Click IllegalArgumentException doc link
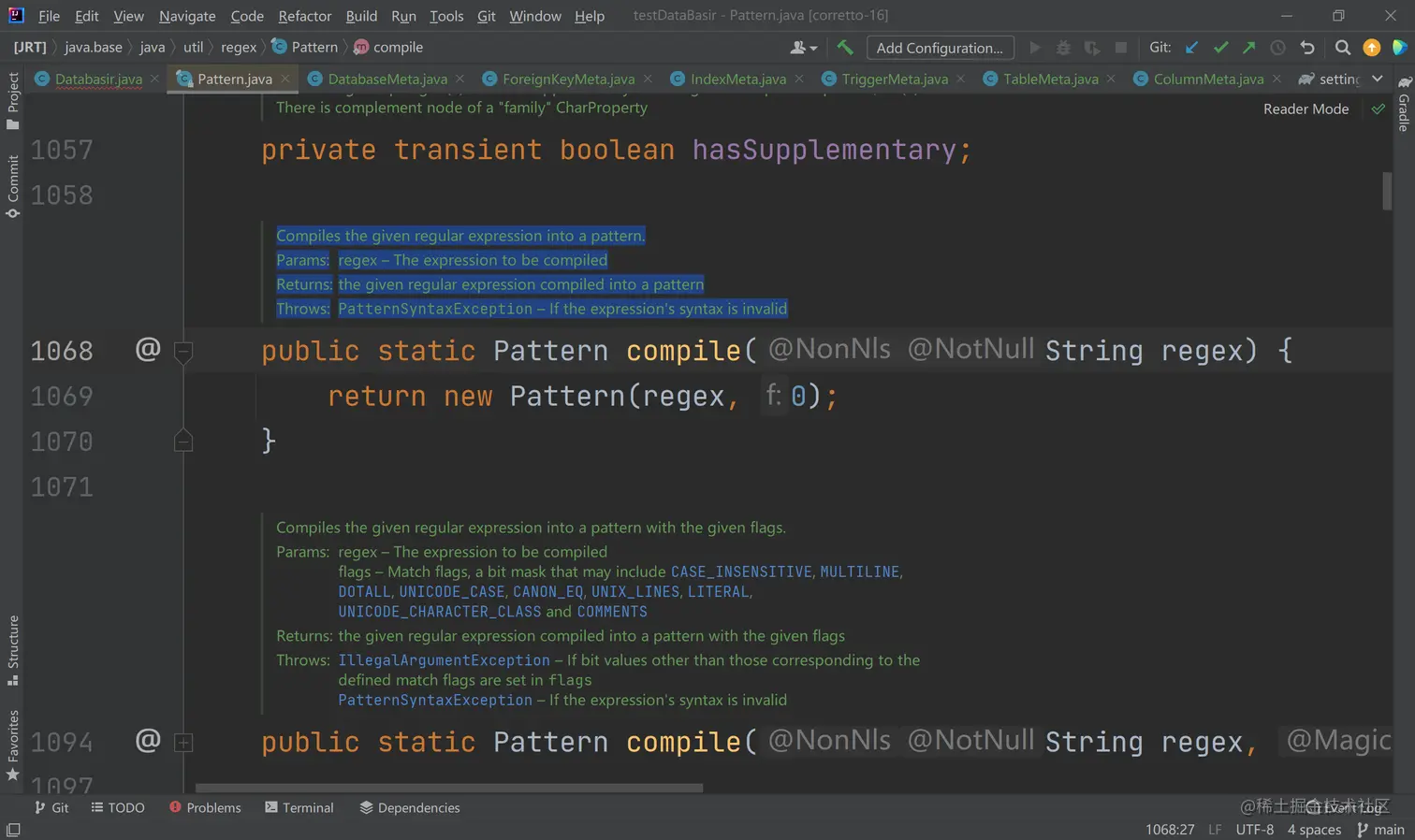The width and height of the screenshot is (1415, 840). click(444, 659)
